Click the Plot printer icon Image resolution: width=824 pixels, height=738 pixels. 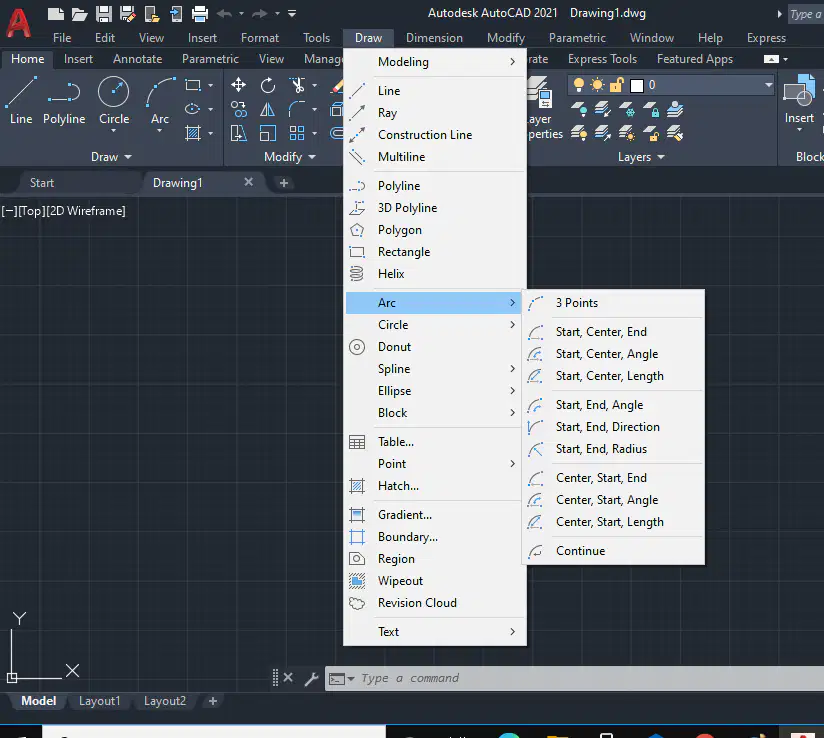[x=200, y=14]
